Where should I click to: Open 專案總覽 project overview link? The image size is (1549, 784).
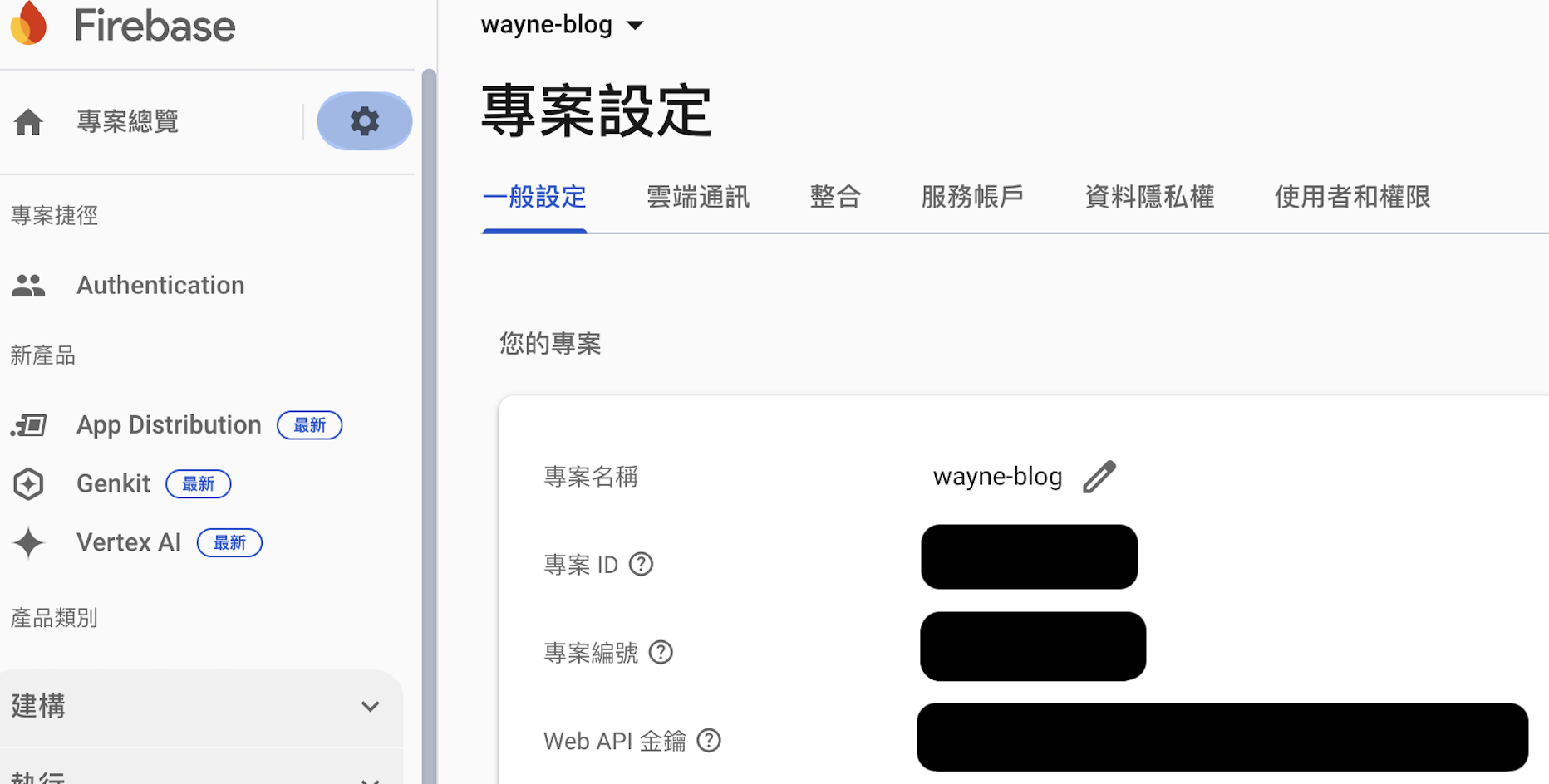[x=128, y=122]
